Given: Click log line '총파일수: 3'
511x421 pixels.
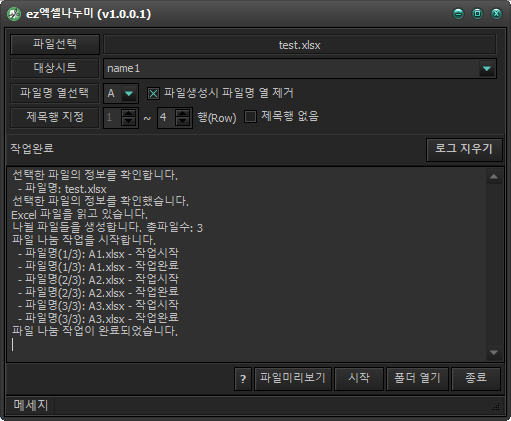Looking at the screenshot, I should 174,228.
